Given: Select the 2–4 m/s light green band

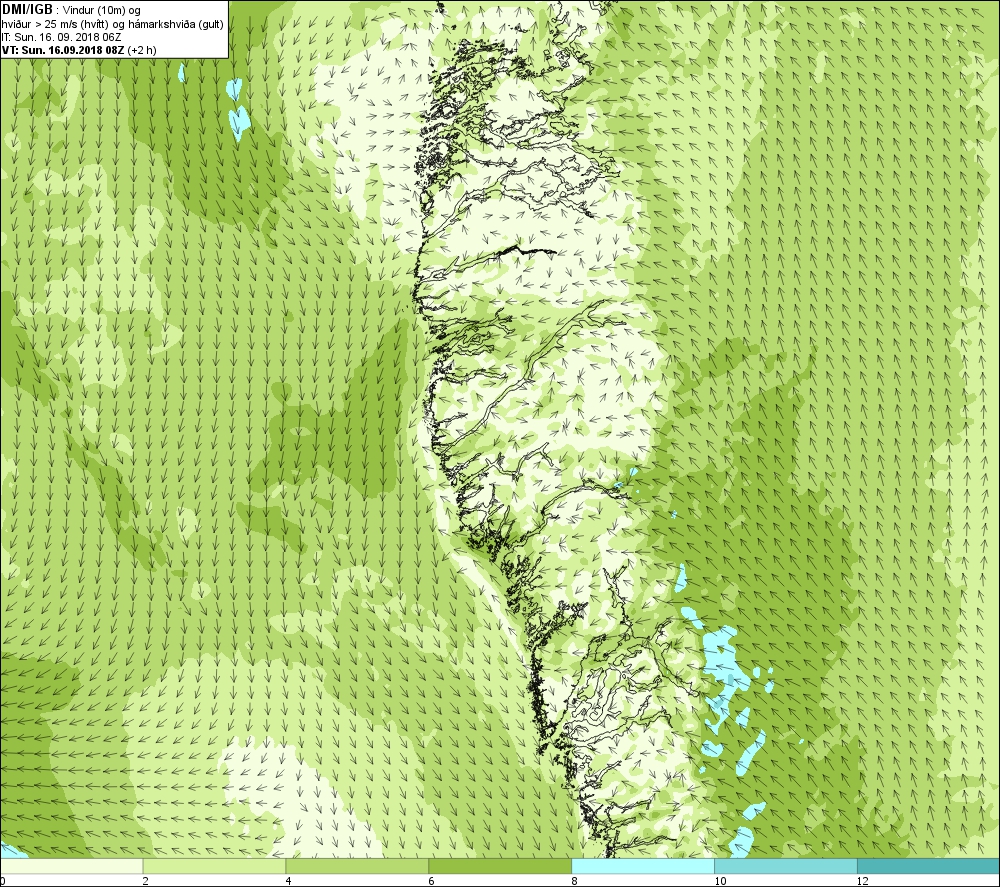Looking at the screenshot, I should (214, 866).
